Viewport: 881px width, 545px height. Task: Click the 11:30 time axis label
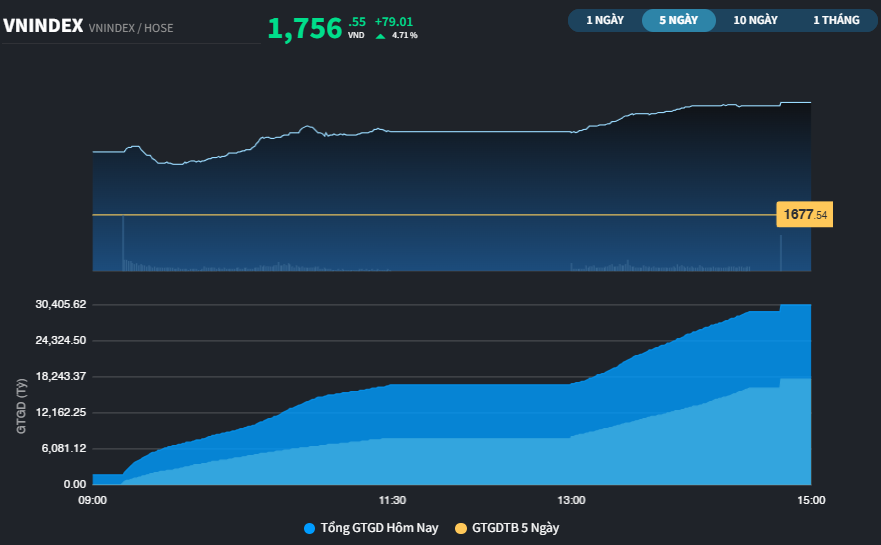392,500
